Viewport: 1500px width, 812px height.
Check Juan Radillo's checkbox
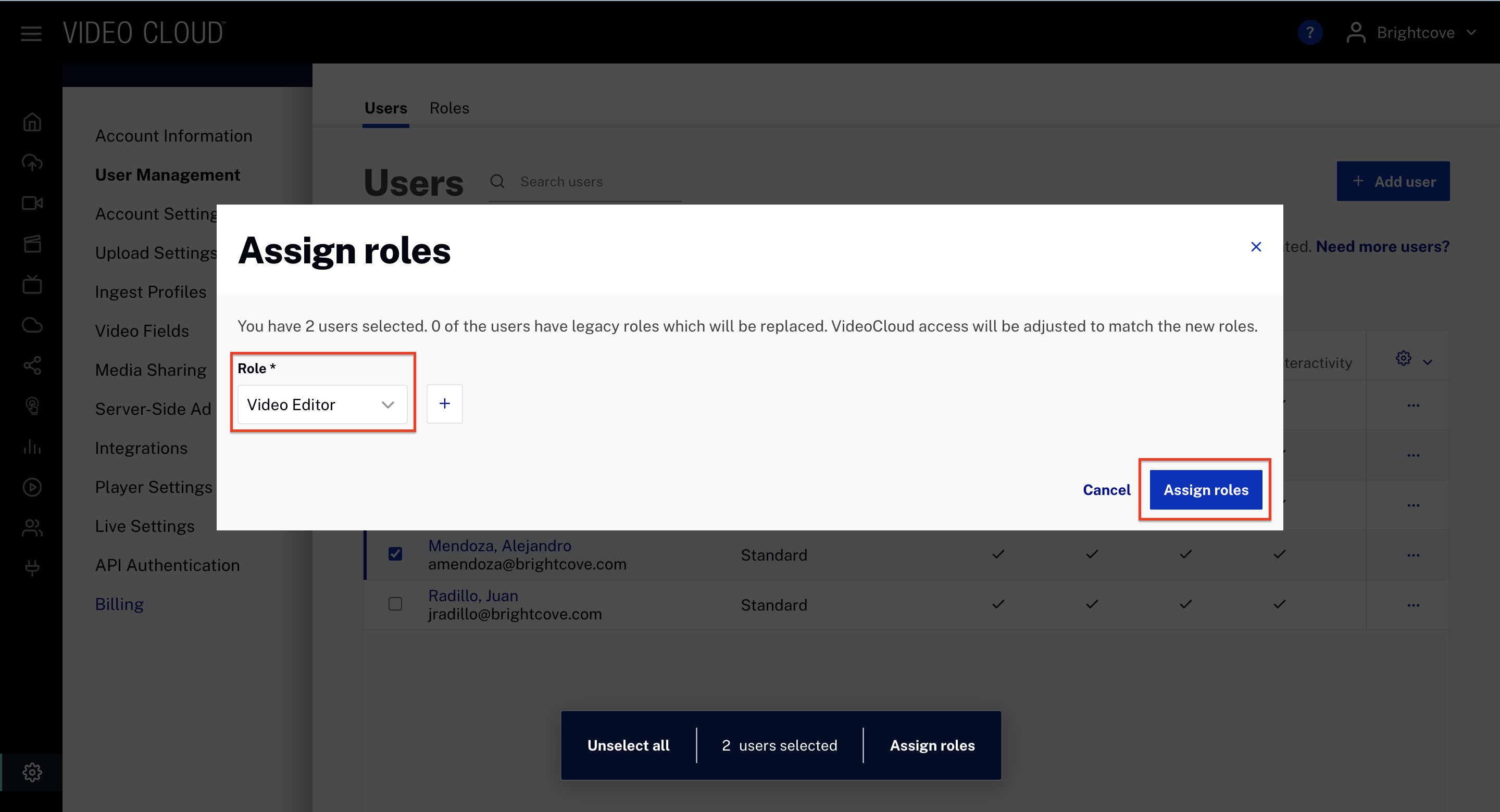click(395, 604)
